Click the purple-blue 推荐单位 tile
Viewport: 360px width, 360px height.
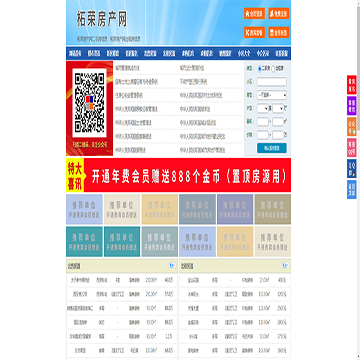click(x=235, y=209)
